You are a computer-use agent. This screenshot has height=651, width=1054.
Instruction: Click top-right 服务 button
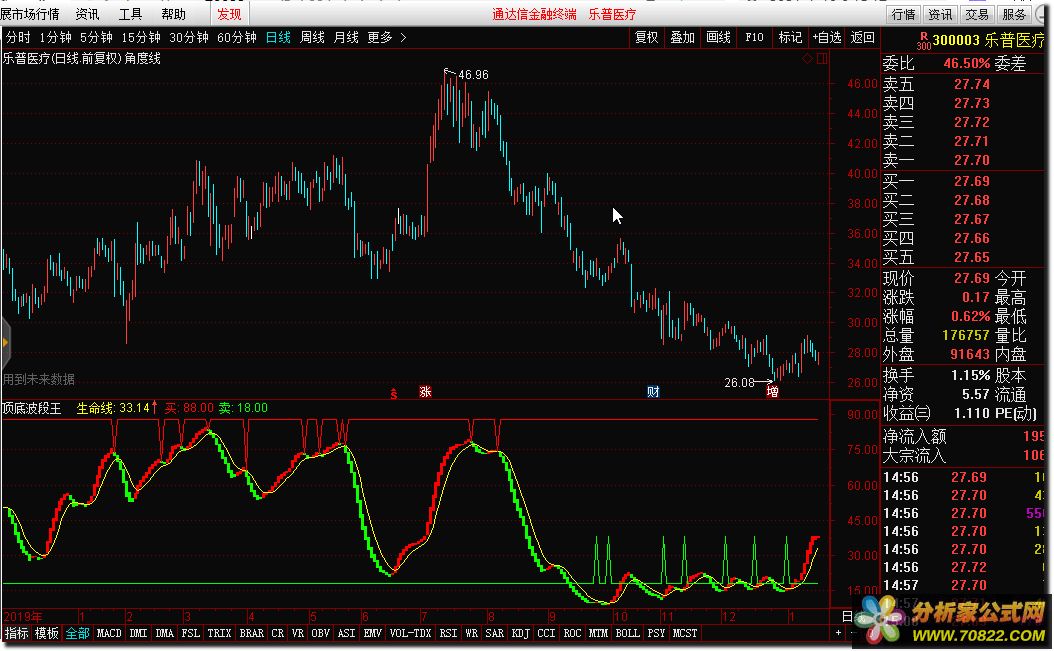click(x=1013, y=14)
